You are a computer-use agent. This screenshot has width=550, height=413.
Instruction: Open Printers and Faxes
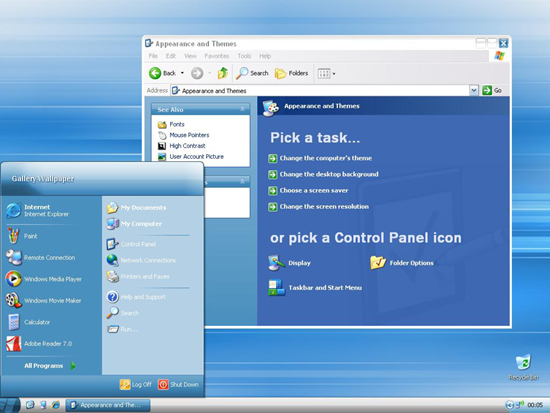tap(138, 277)
